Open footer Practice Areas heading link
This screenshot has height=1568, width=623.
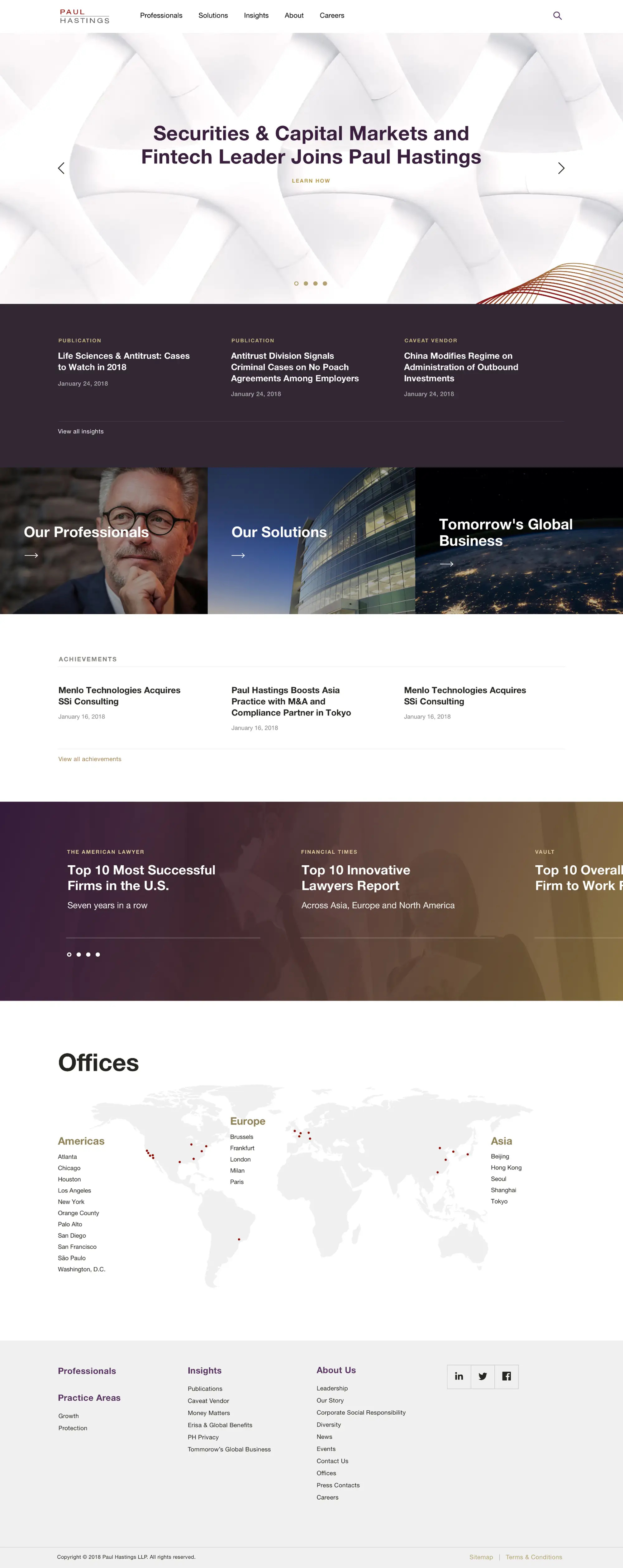point(89,1398)
